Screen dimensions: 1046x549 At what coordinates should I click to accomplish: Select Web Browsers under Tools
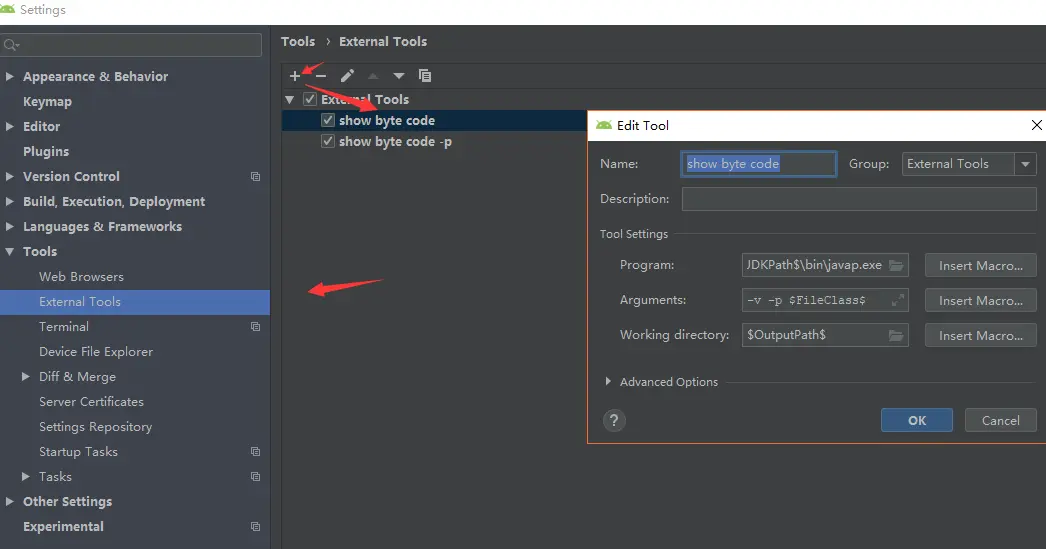(x=81, y=277)
